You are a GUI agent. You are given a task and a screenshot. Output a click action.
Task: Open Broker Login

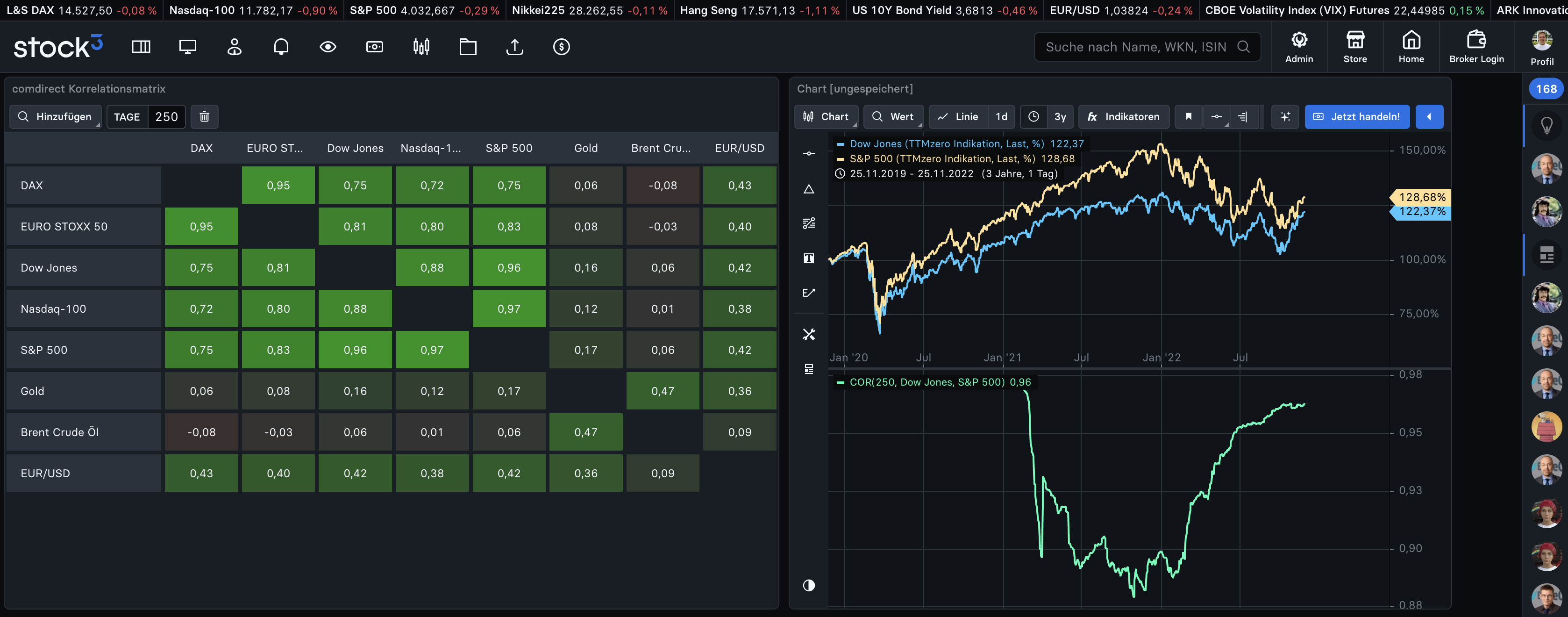pyautogui.click(x=1476, y=48)
